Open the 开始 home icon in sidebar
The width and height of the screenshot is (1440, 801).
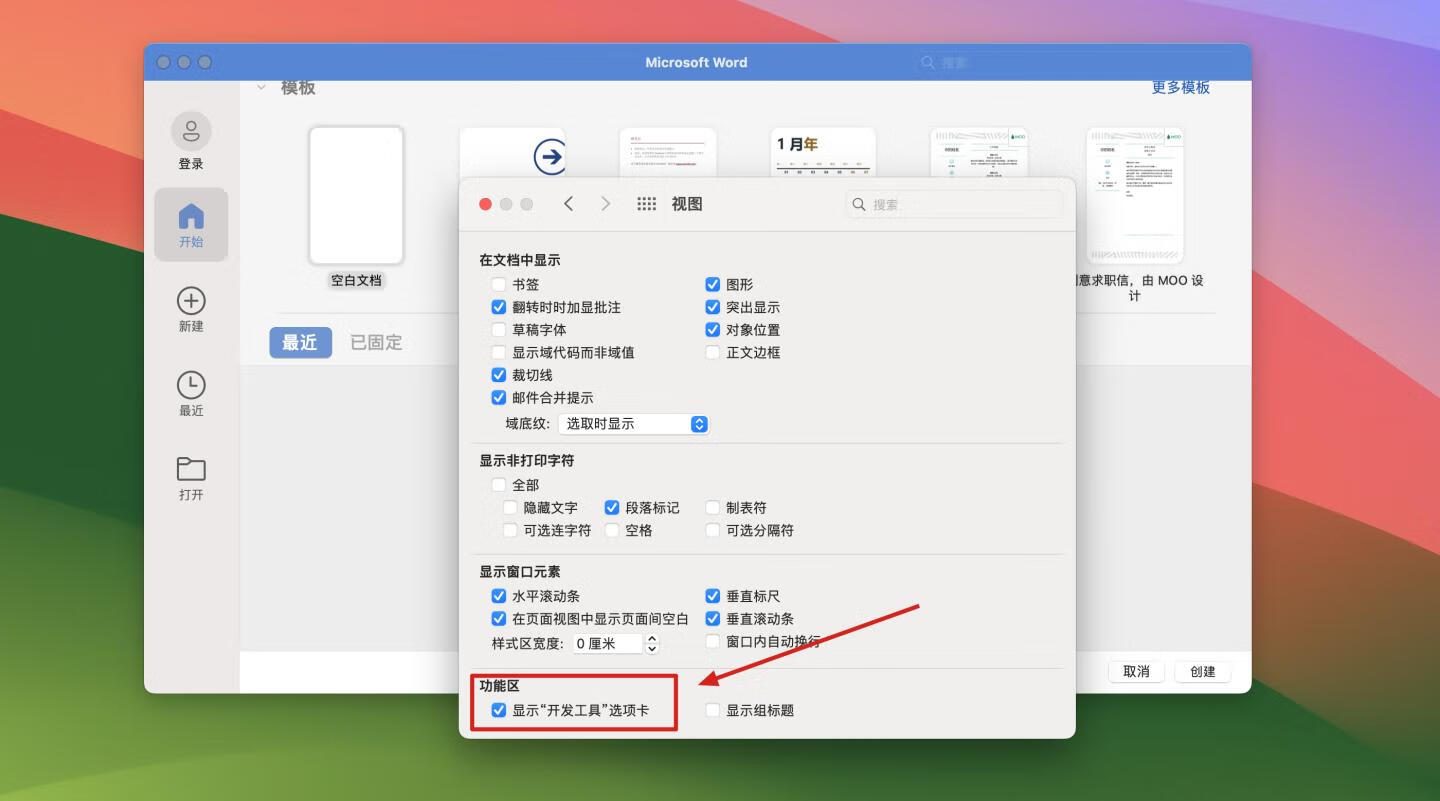[x=191, y=216]
